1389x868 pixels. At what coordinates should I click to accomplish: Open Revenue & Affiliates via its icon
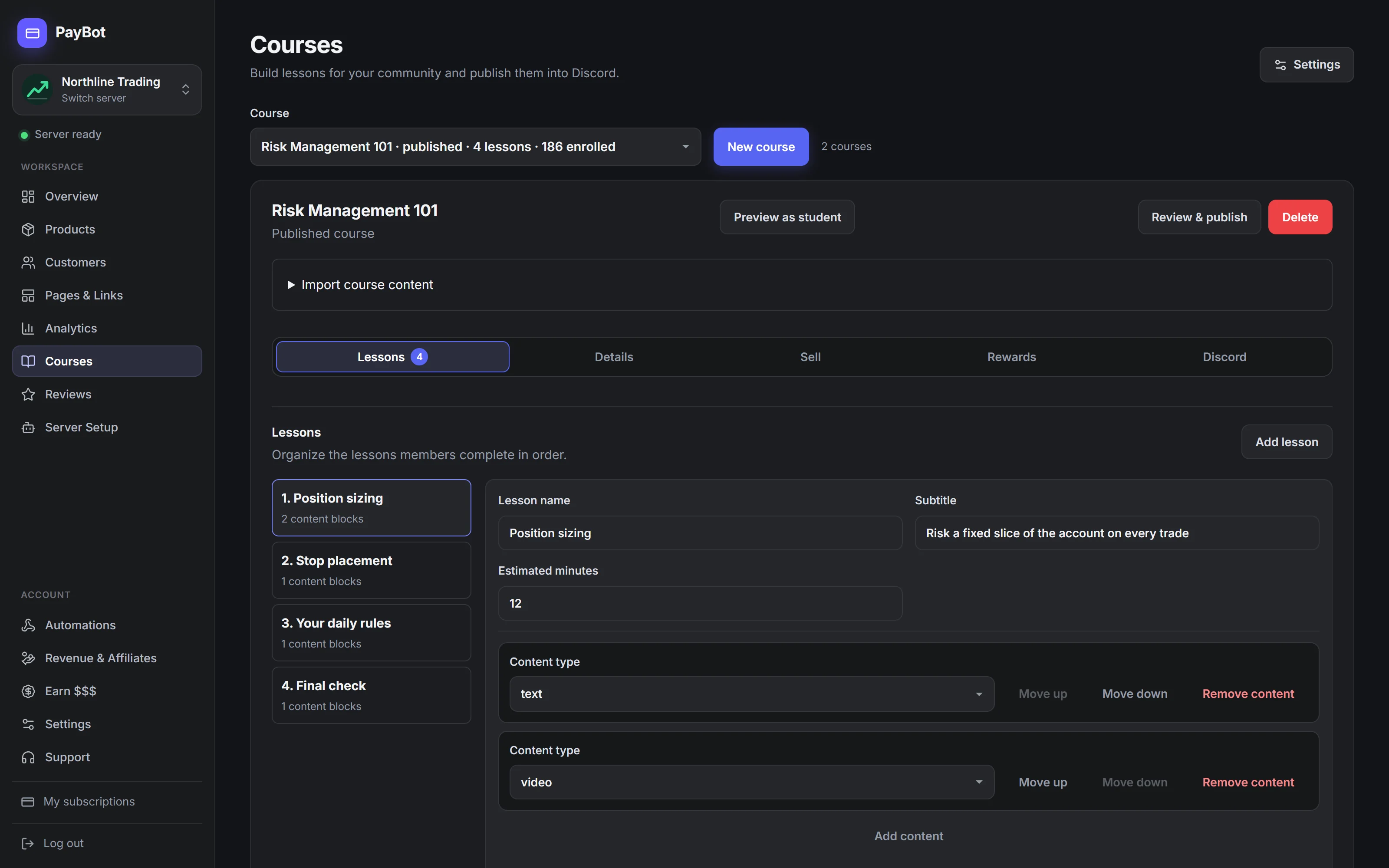tap(28, 658)
